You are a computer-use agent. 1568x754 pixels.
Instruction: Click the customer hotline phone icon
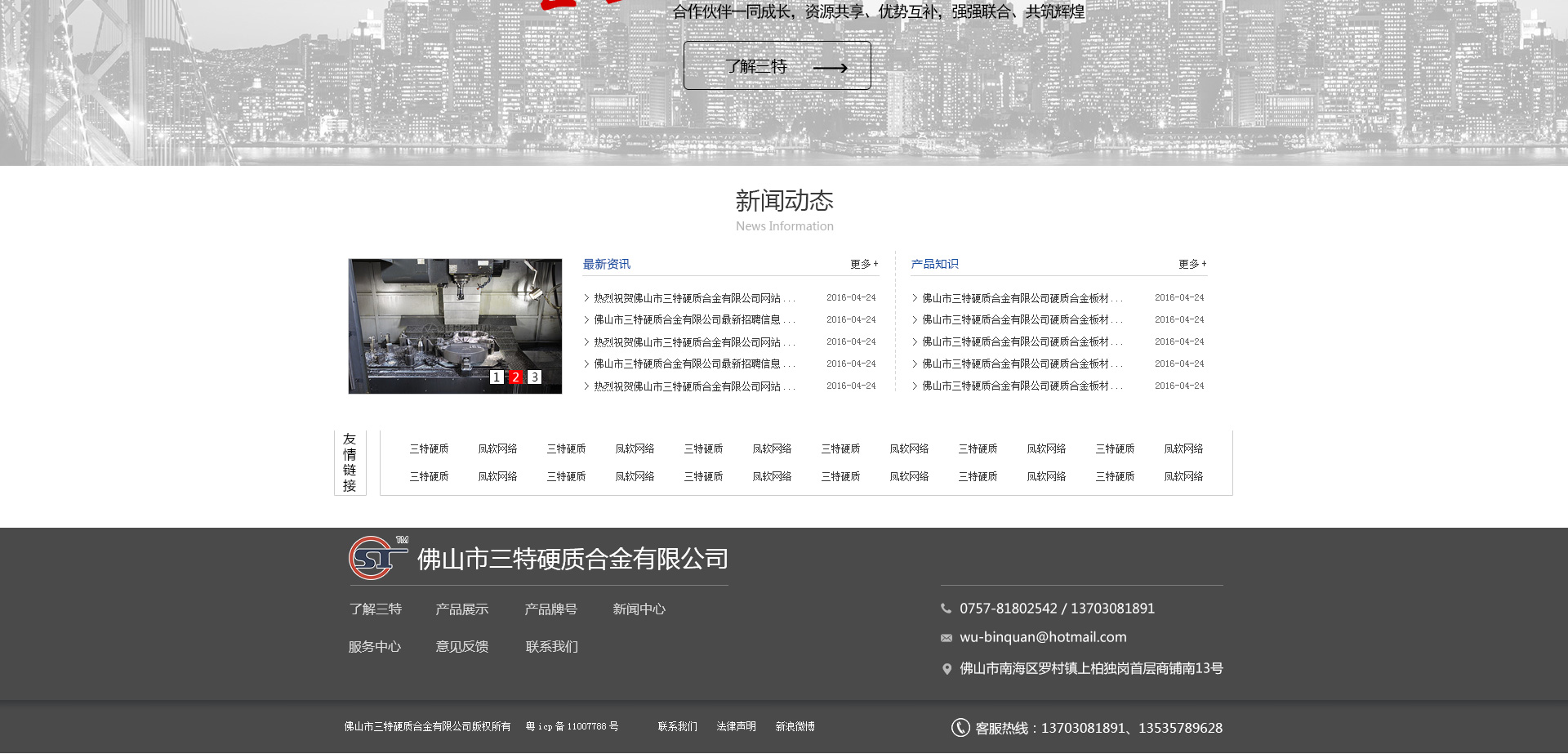960,728
